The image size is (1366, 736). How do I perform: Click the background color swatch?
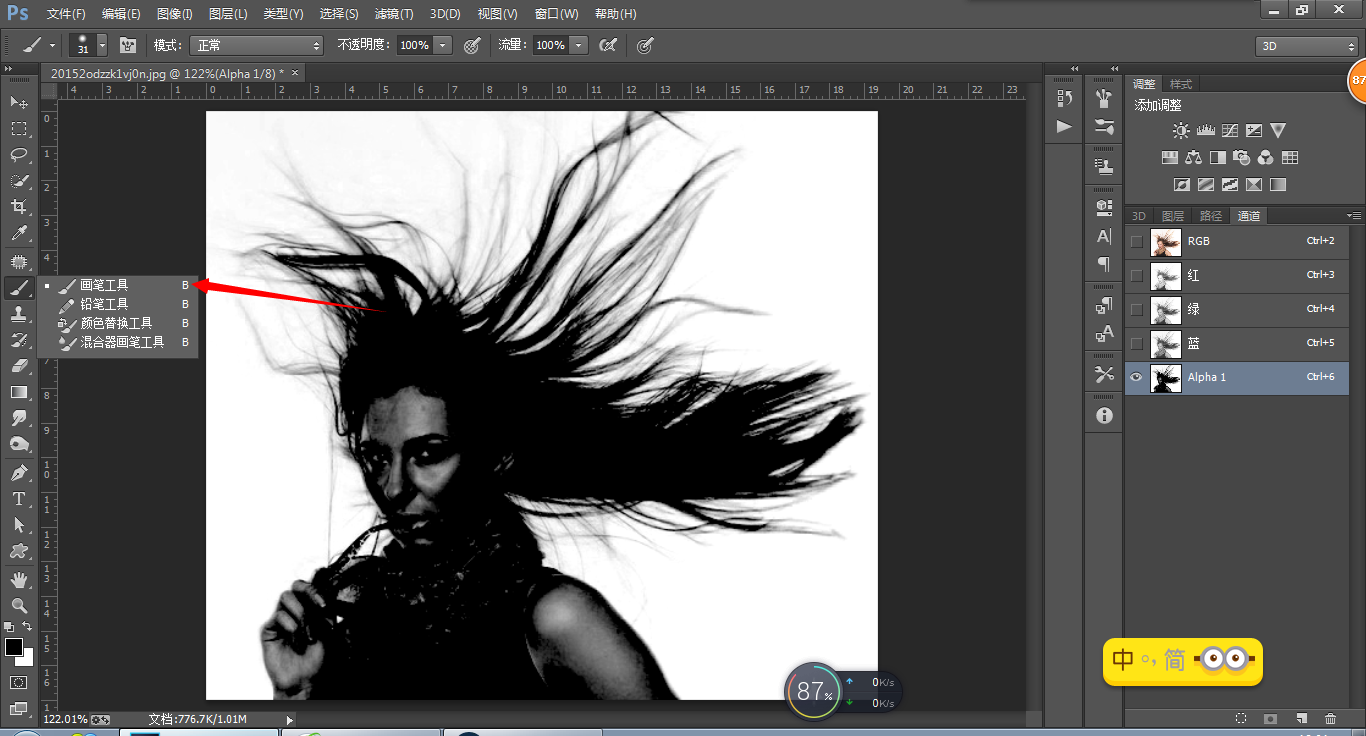[x=27, y=658]
